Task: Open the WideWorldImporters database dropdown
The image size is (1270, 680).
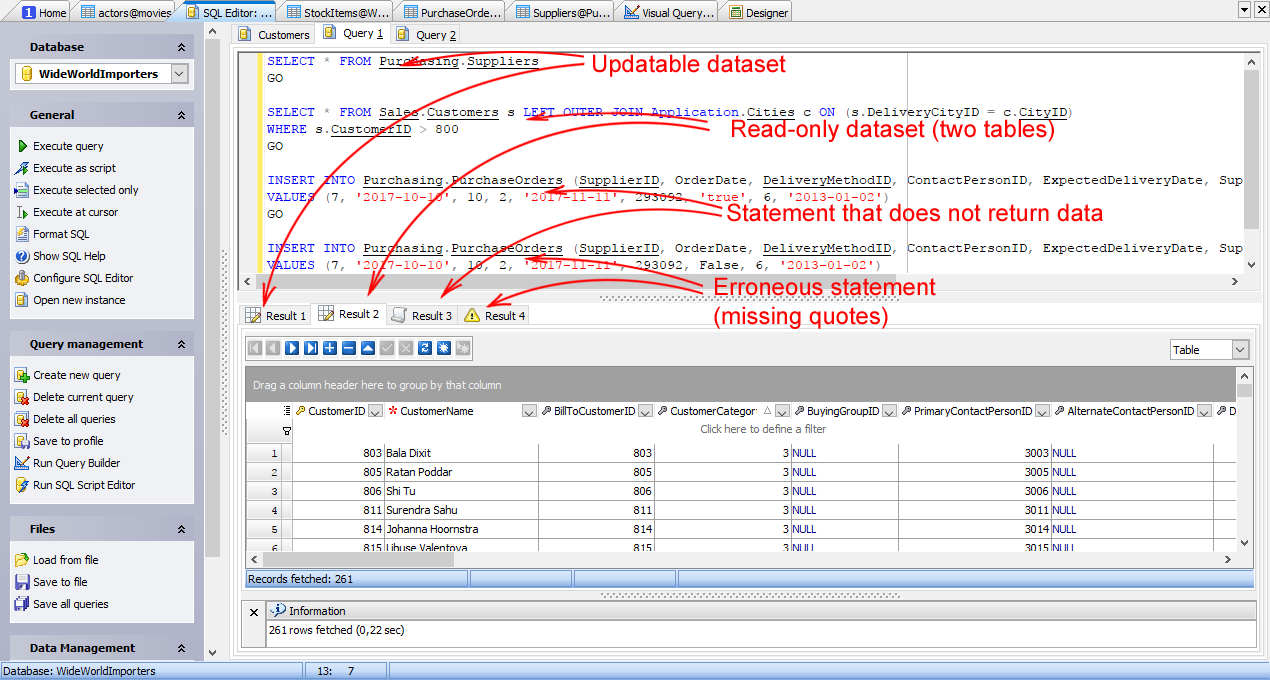Action: point(179,74)
